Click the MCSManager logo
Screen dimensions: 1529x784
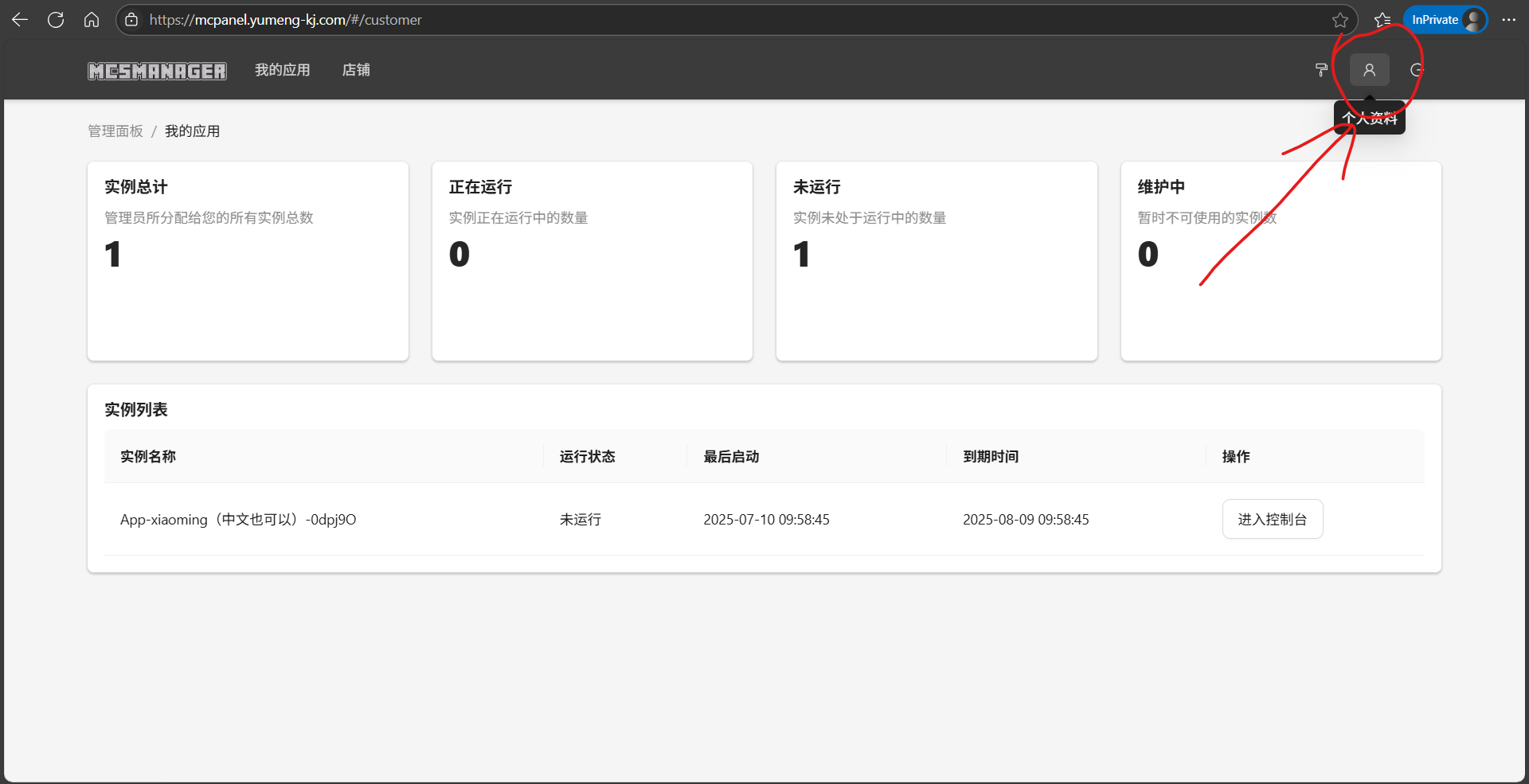click(x=157, y=71)
